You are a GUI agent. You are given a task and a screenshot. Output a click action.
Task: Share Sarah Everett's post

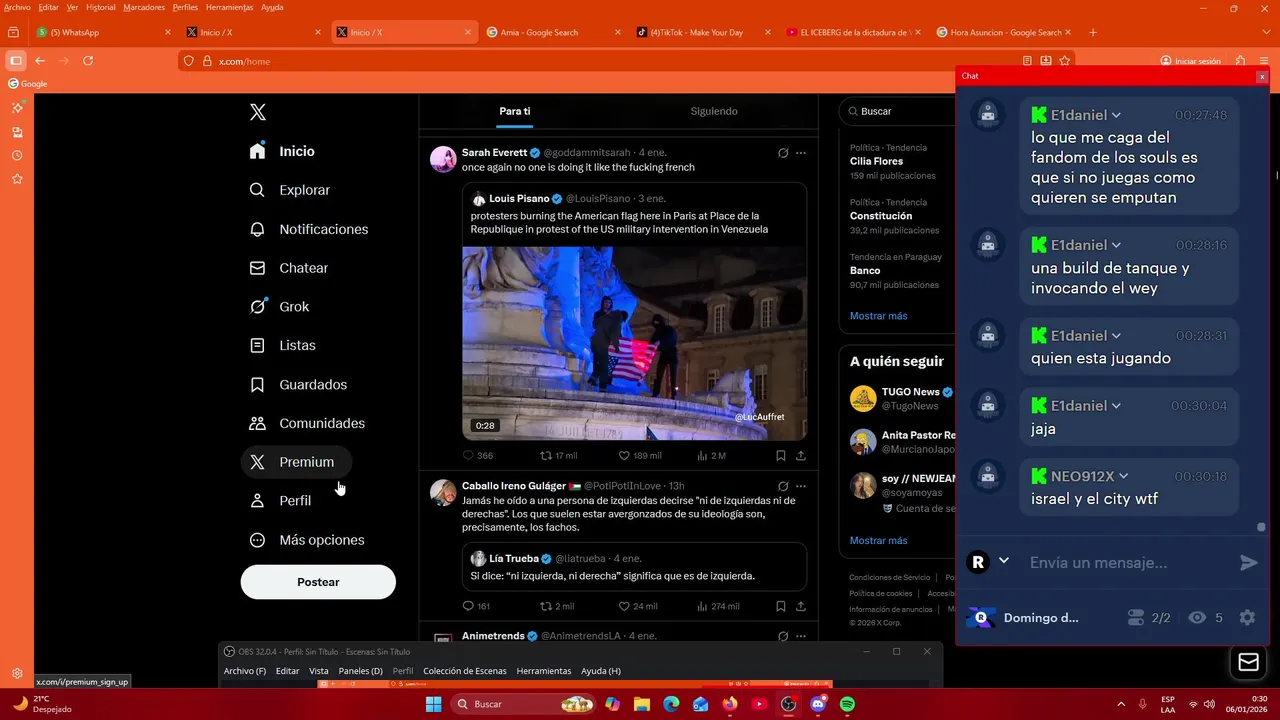[x=800, y=455]
